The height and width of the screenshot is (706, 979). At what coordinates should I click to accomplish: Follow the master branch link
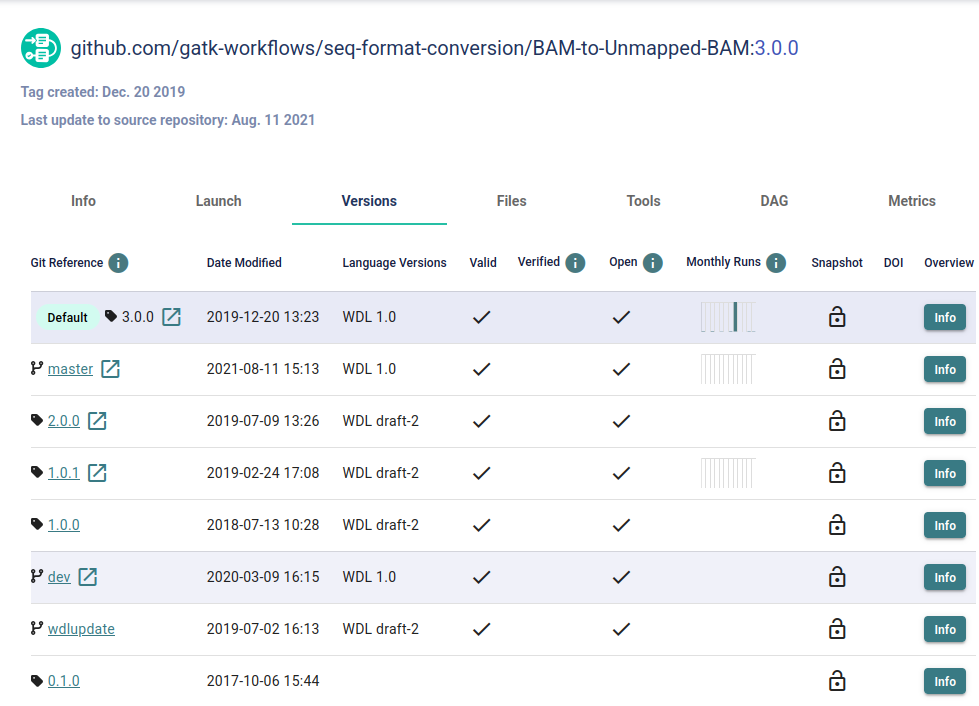coord(68,369)
